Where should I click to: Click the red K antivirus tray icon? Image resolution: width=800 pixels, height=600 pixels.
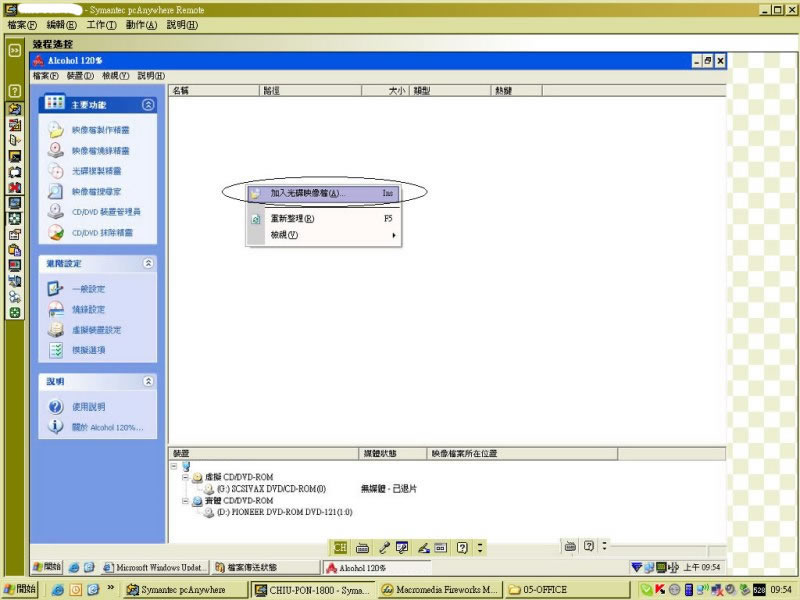(660, 590)
